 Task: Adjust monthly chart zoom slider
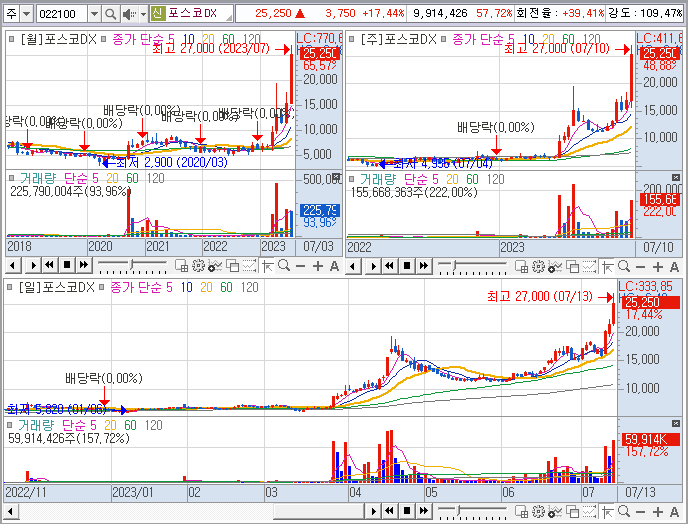tap(133, 266)
